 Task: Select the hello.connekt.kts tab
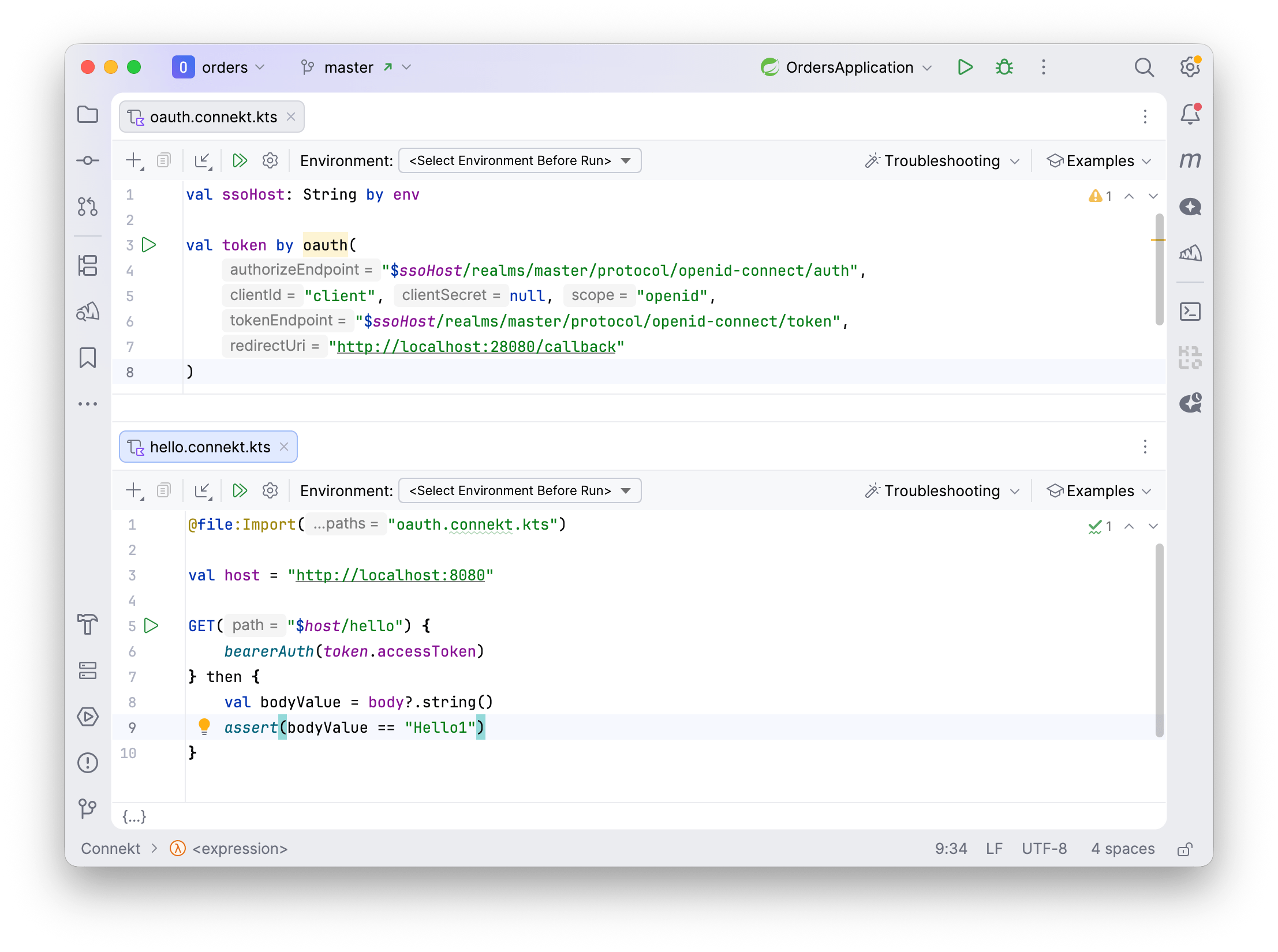(x=210, y=447)
